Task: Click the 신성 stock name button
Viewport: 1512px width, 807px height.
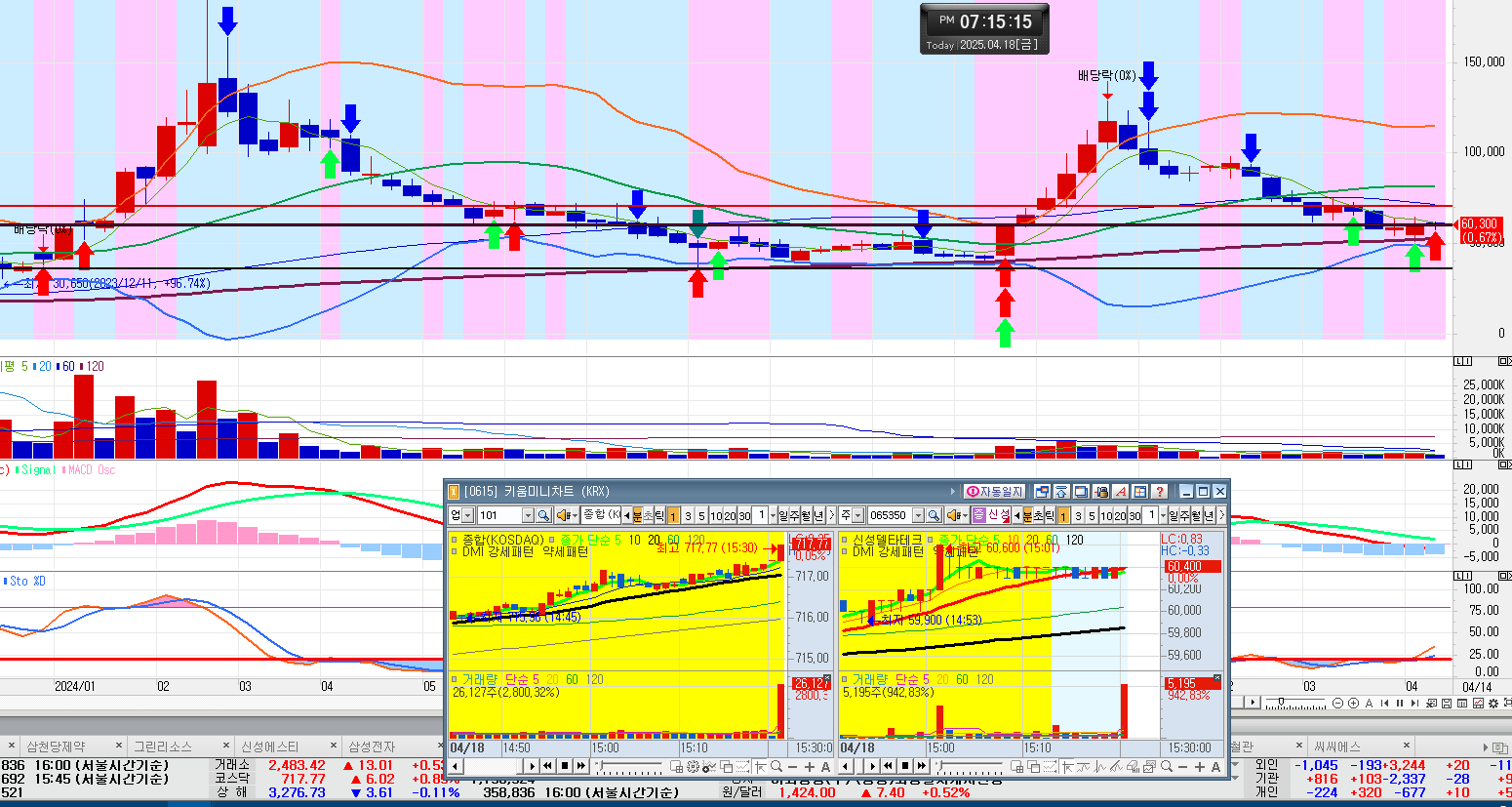Action: 998,515
